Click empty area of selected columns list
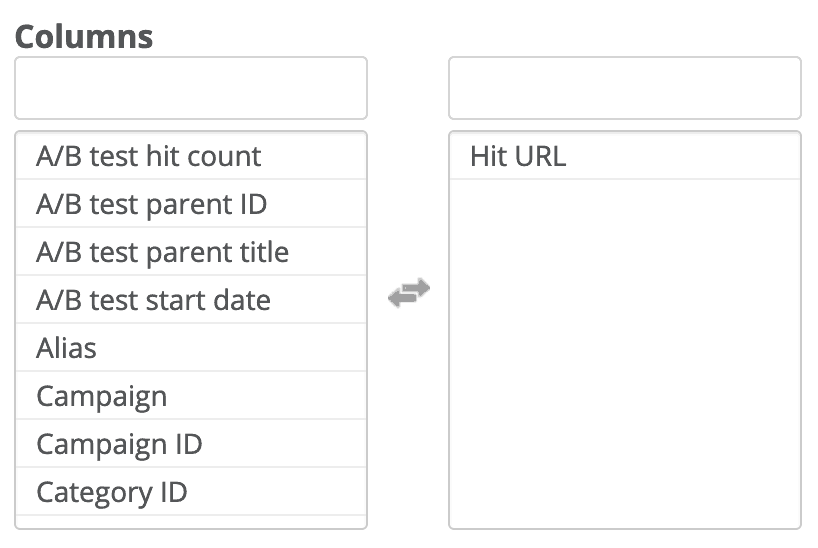The height and width of the screenshot is (548, 818). [x=625, y=353]
